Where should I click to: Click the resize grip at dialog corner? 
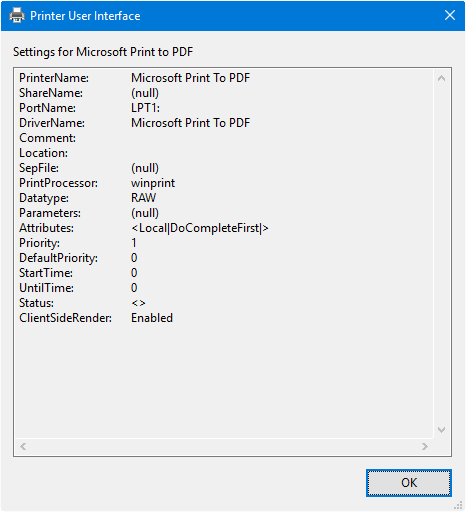coord(459,506)
